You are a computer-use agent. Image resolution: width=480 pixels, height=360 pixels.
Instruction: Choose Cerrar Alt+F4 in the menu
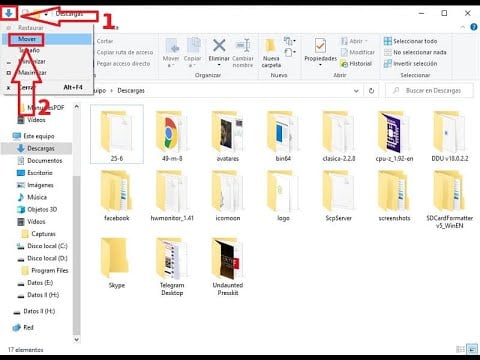pyautogui.click(x=47, y=87)
